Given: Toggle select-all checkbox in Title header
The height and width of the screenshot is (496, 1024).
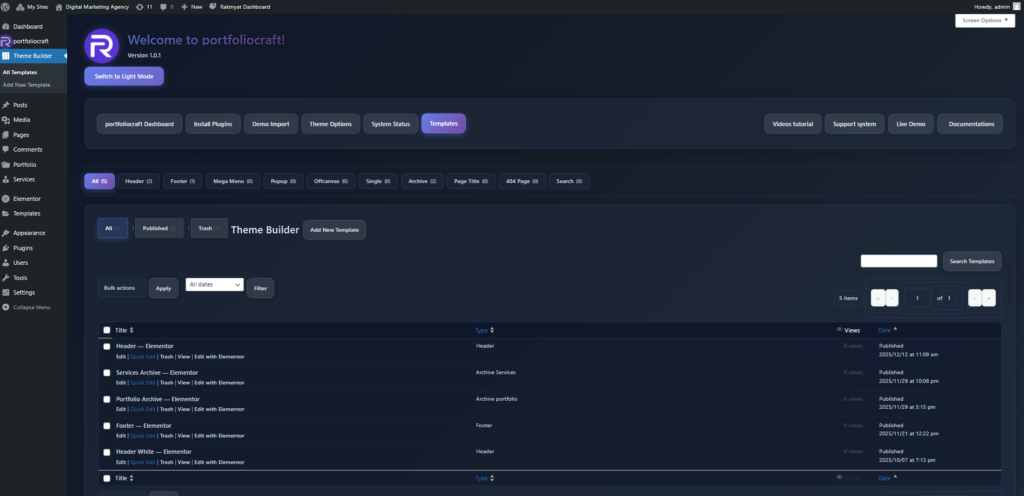Looking at the screenshot, I should (107, 330).
